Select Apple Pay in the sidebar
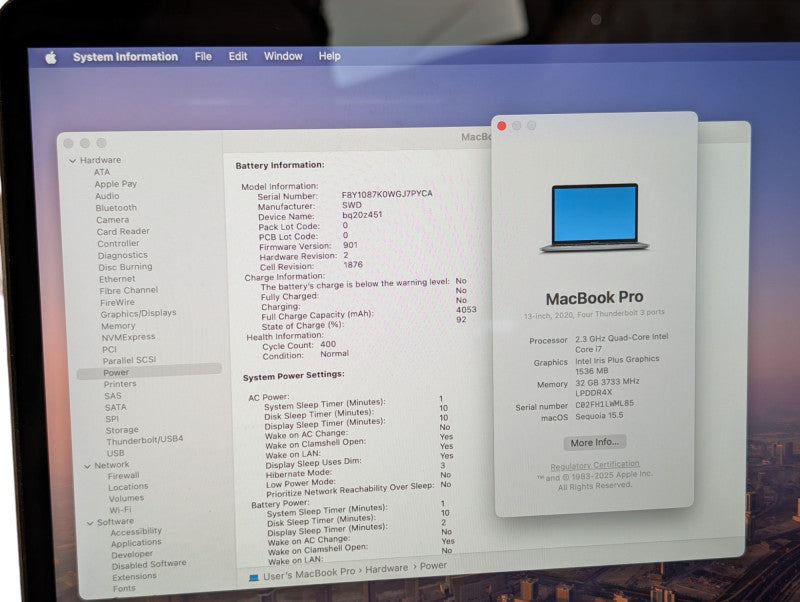The image size is (800, 602). [116, 184]
